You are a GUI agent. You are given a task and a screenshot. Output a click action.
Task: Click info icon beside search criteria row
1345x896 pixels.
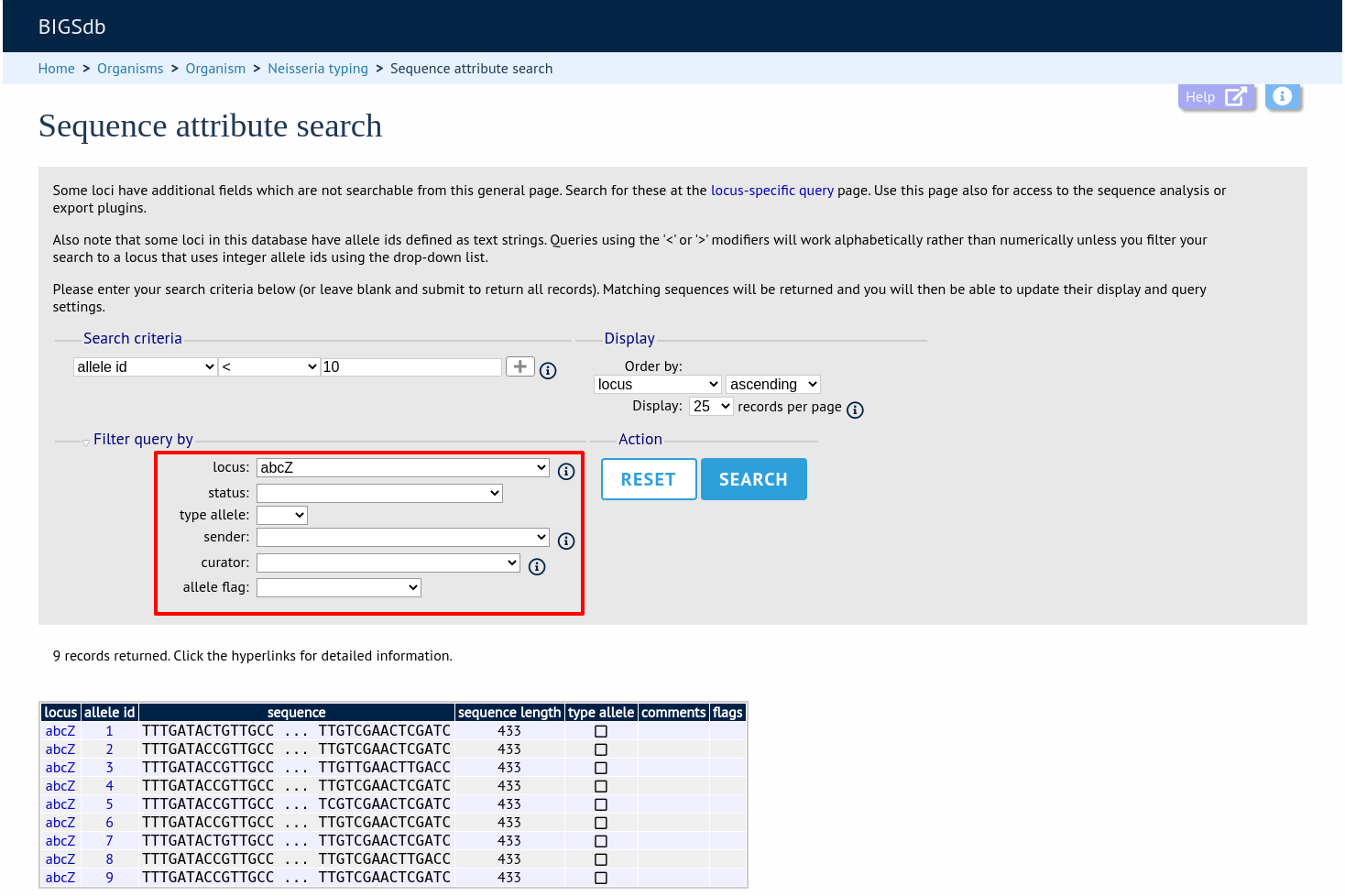548,371
